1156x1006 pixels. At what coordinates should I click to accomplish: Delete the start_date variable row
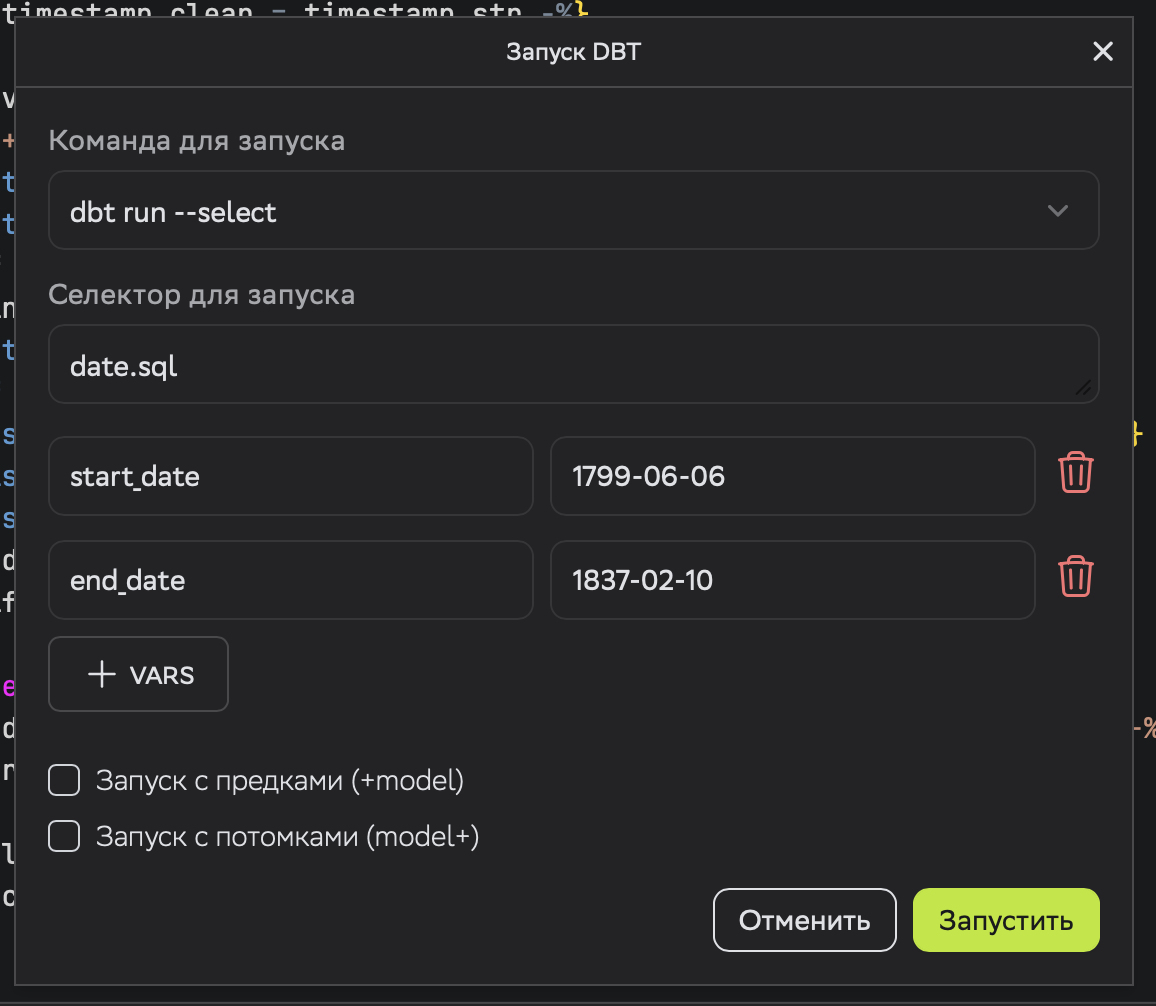[1076, 473]
